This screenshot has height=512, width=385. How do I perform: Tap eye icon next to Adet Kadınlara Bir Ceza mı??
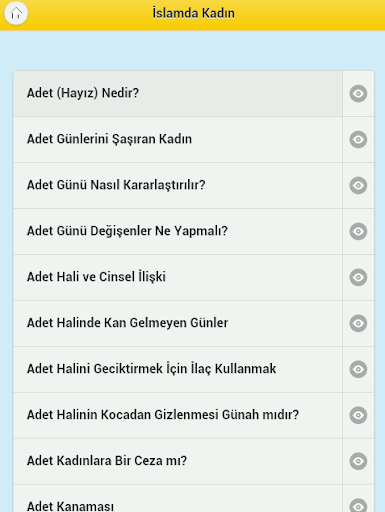358,461
